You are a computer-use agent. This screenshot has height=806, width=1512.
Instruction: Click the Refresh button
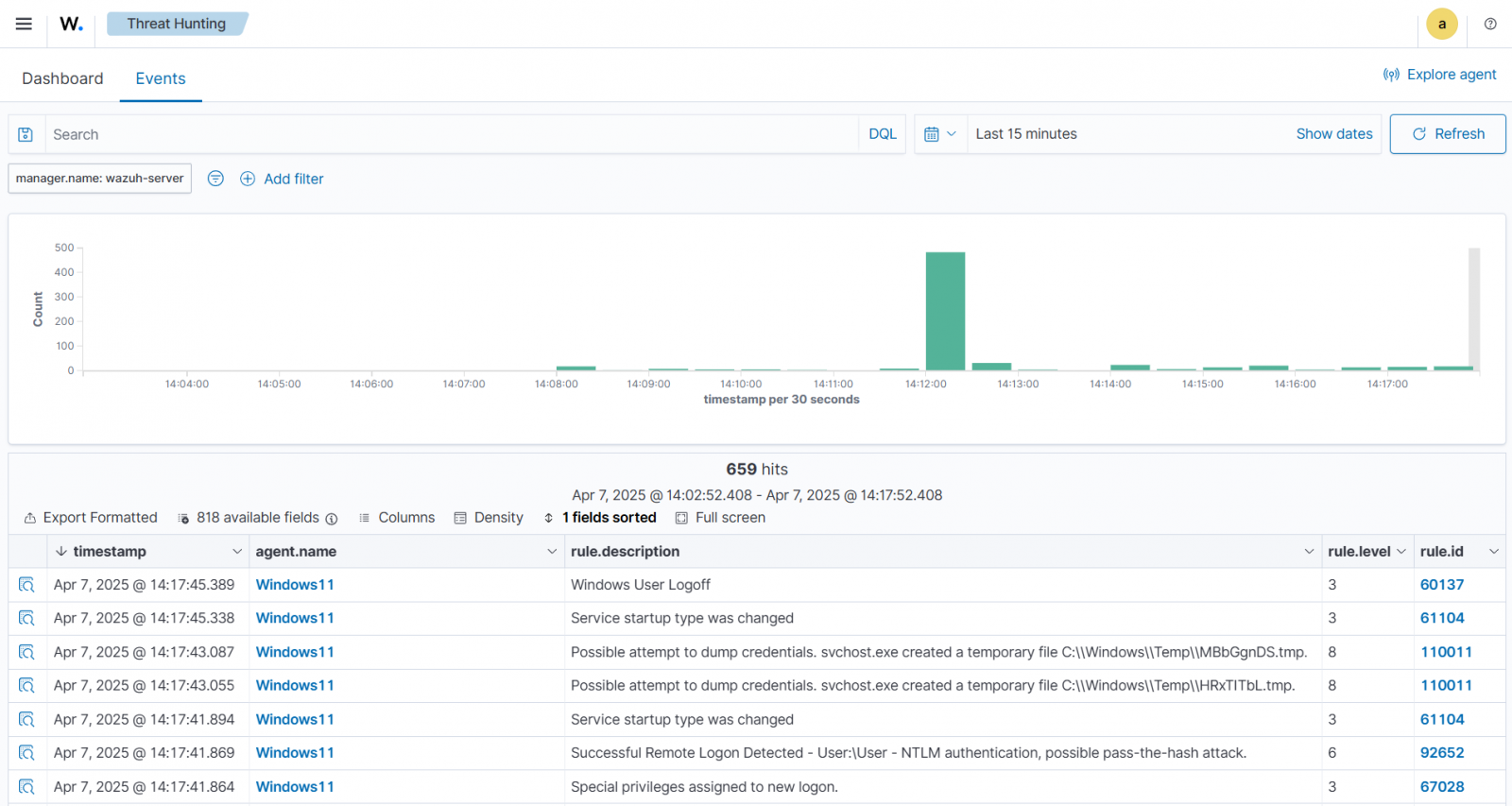coord(1448,134)
